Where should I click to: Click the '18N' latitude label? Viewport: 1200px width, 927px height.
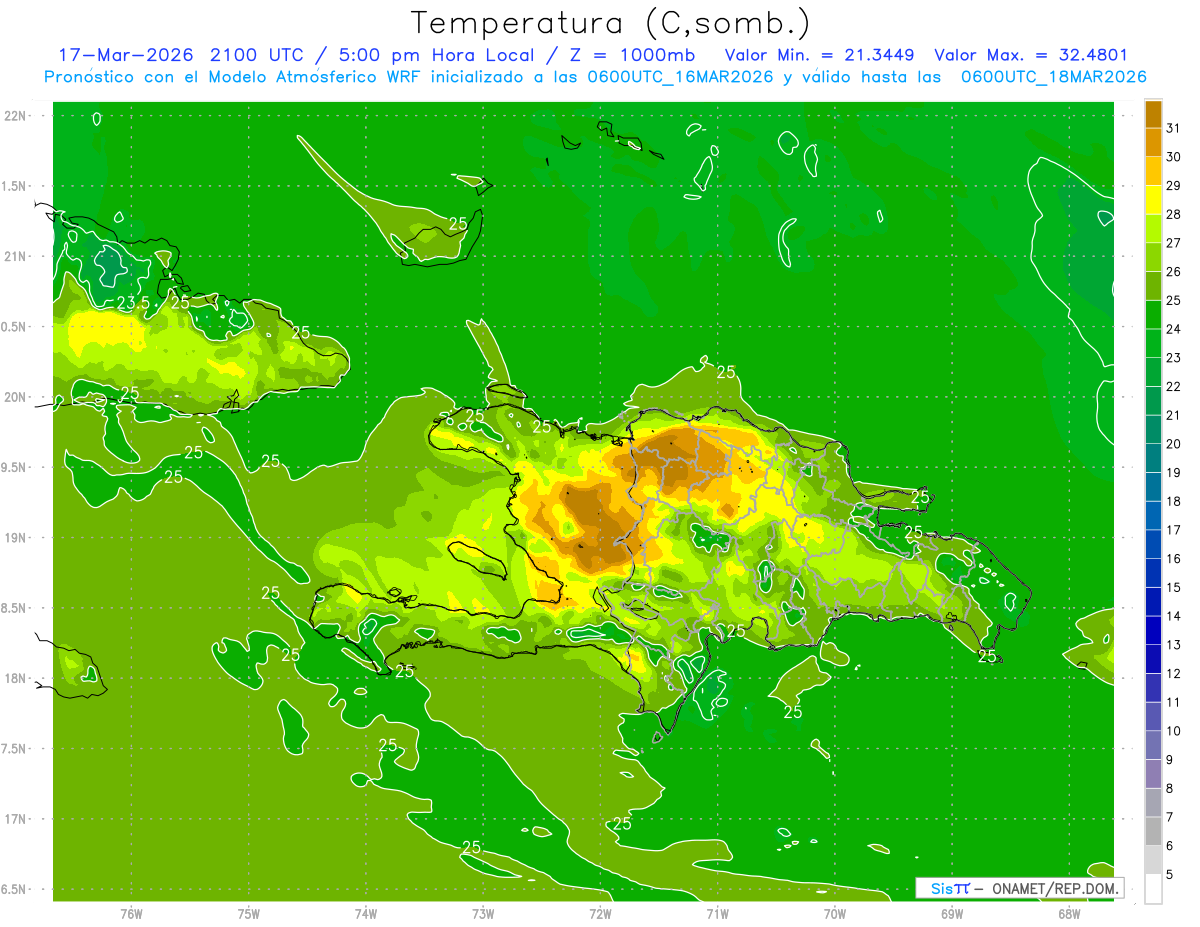pyautogui.click(x=15, y=678)
